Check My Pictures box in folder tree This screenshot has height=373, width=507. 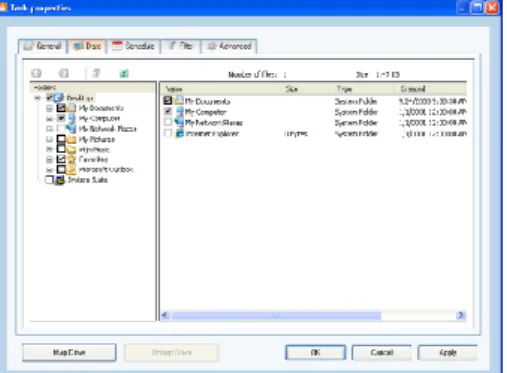61,139
